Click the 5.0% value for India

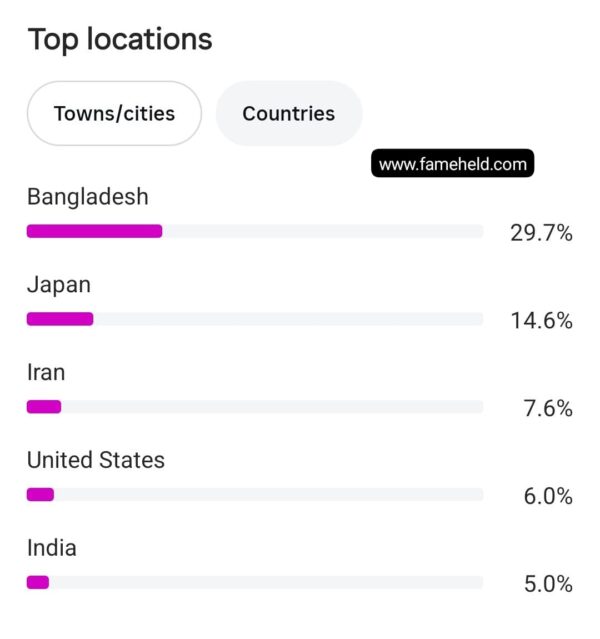pos(548,584)
